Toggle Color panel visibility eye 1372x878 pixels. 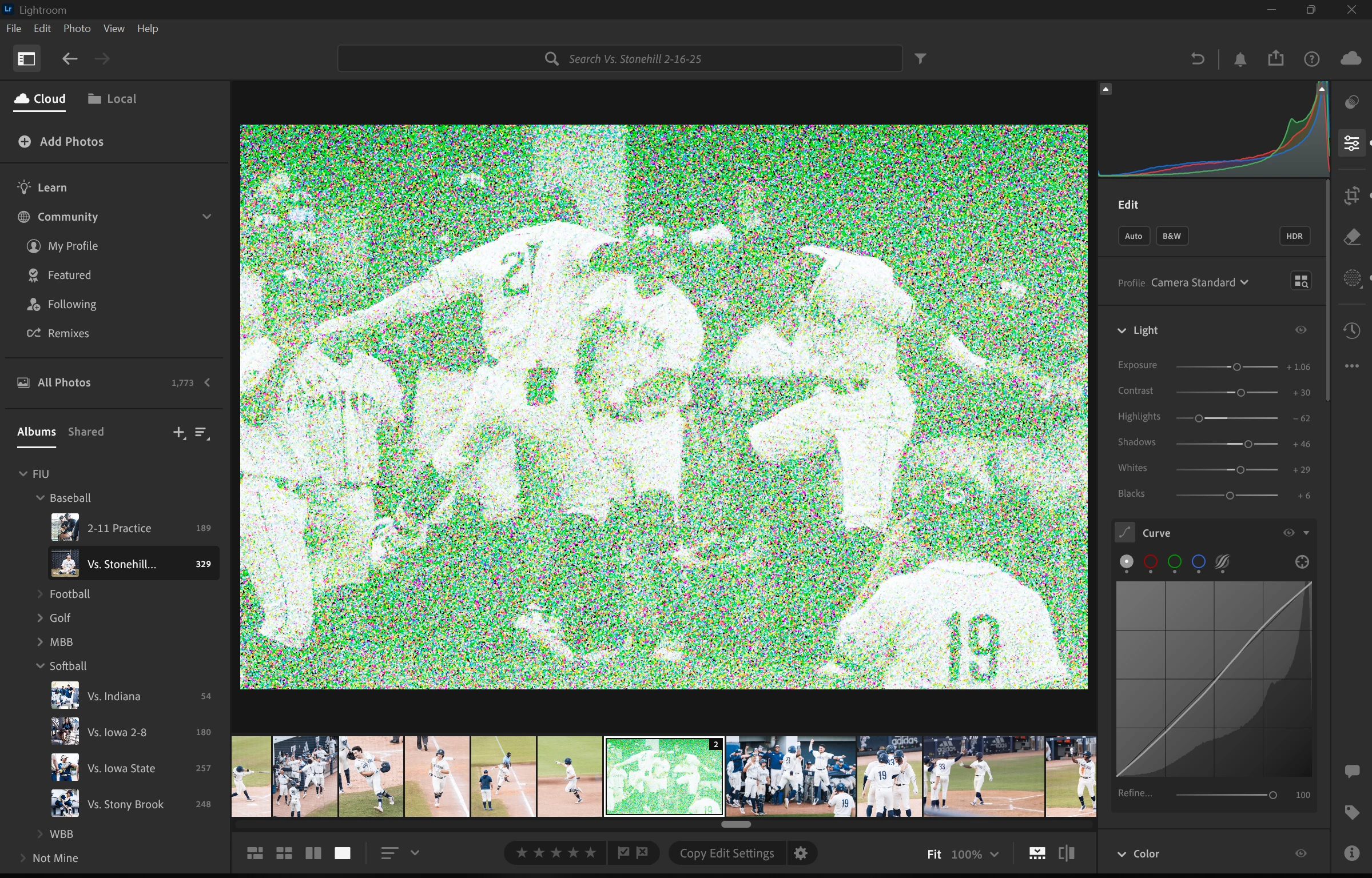pos(1301,853)
